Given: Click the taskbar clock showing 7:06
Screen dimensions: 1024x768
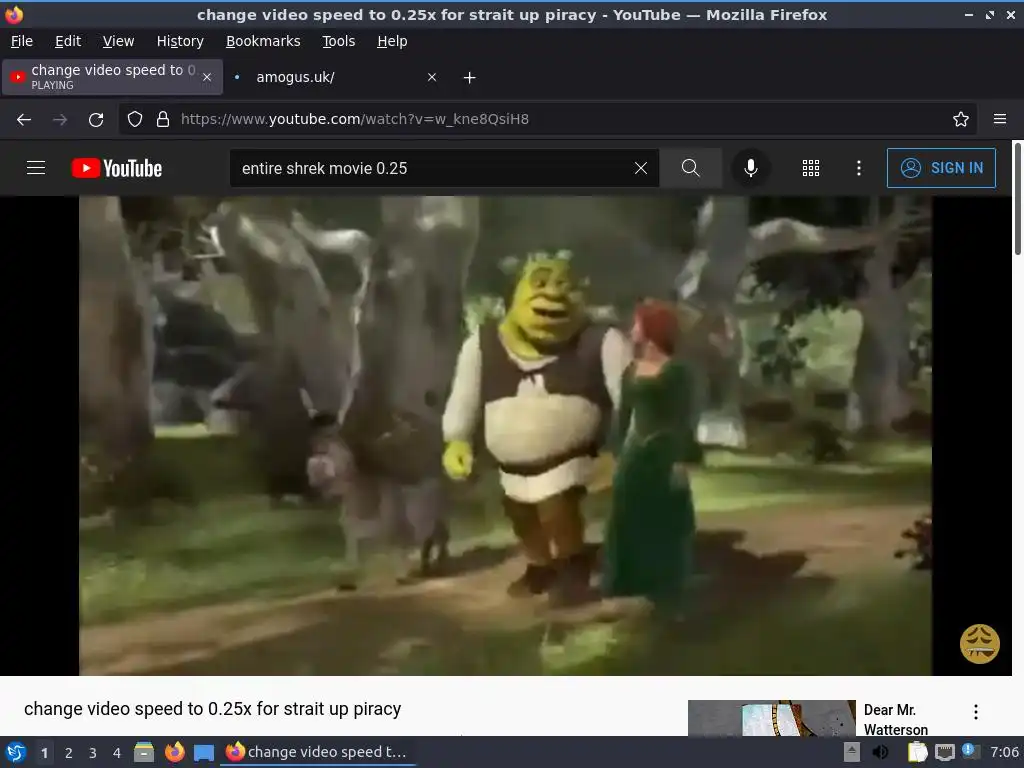Looking at the screenshot, I should pos(1004,752).
